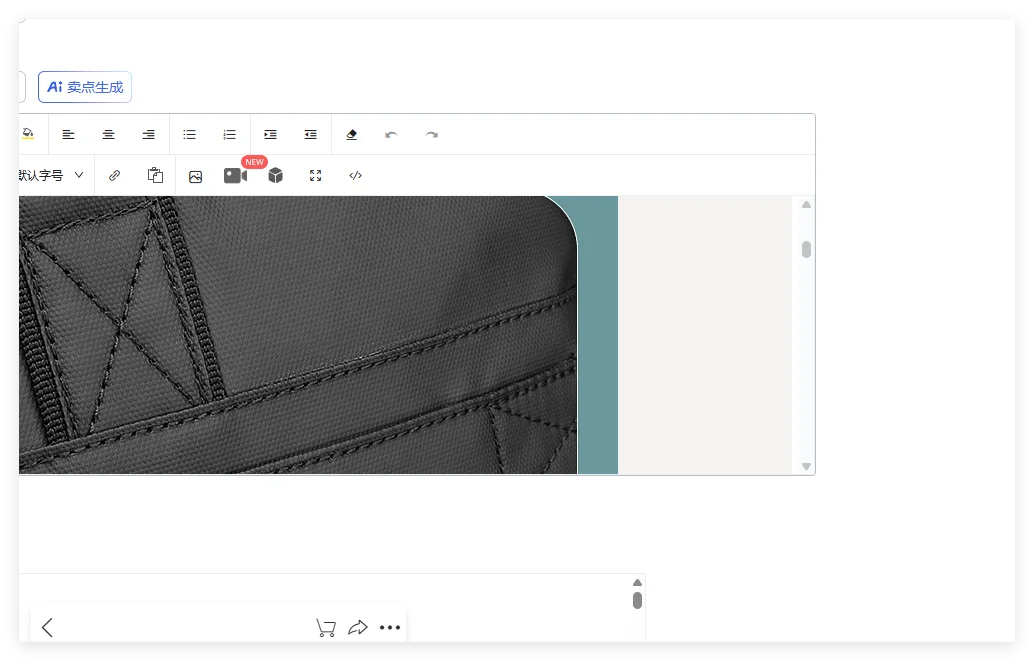1034x661 pixels.
Task: Clear formatting with the eraser icon
Action: tap(351, 135)
